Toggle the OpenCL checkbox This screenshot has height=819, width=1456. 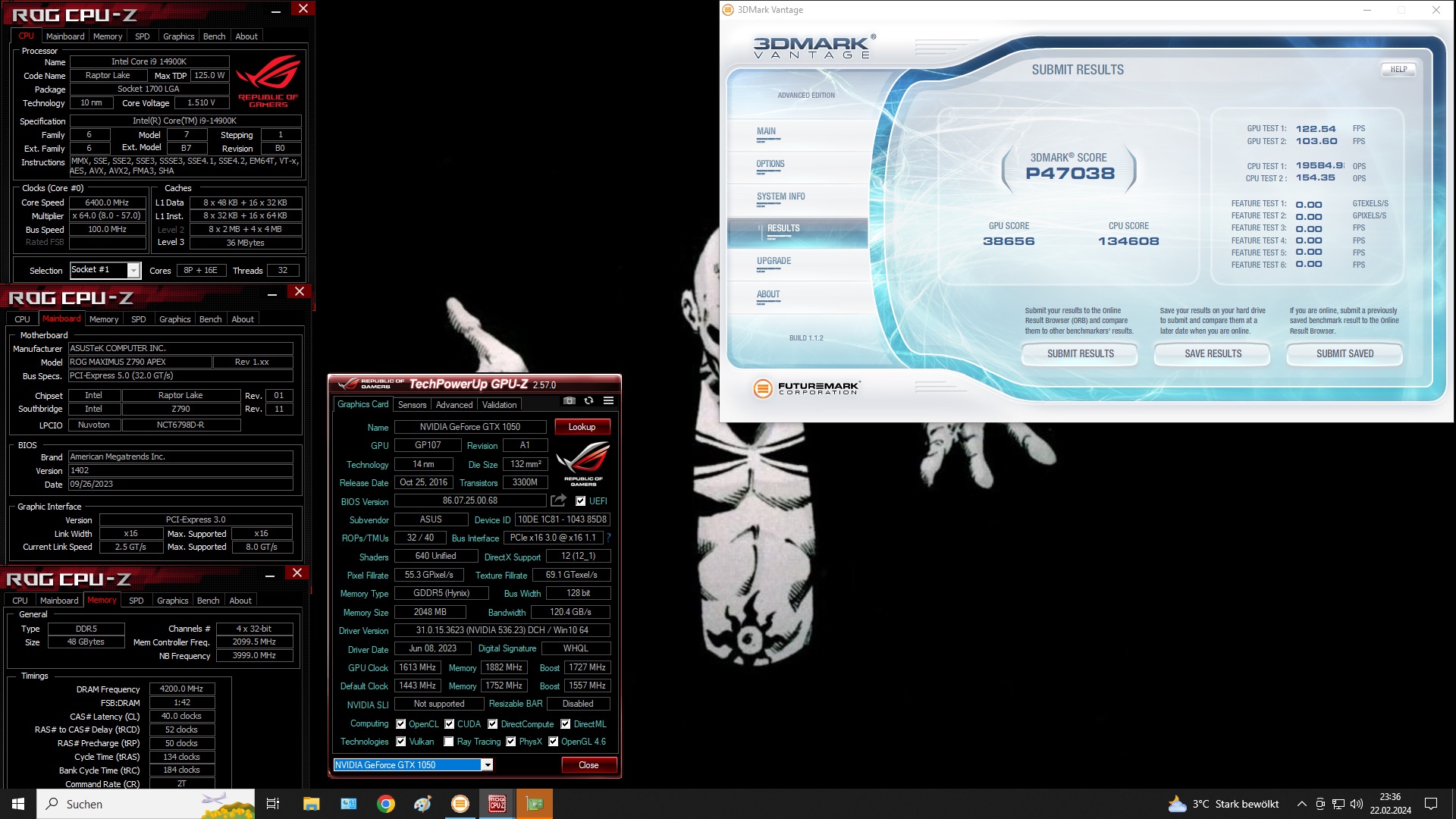point(401,724)
